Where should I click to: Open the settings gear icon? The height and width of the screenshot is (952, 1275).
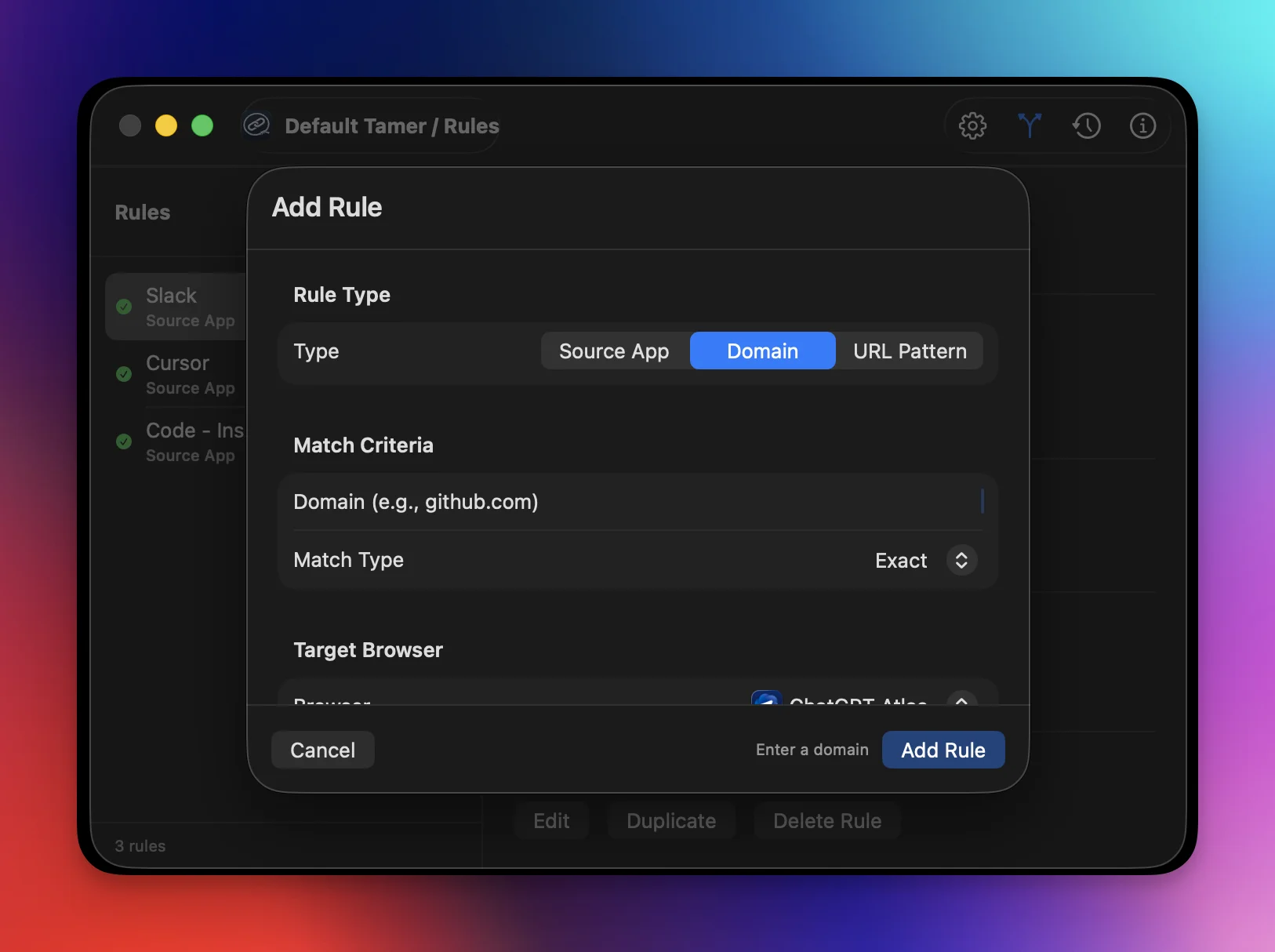[x=973, y=125]
